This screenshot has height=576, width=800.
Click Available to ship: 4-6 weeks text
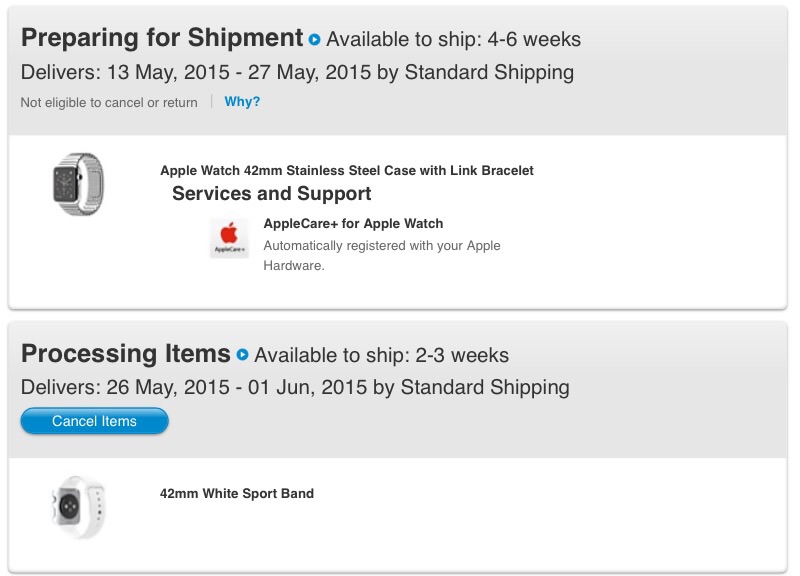coord(454,39)
